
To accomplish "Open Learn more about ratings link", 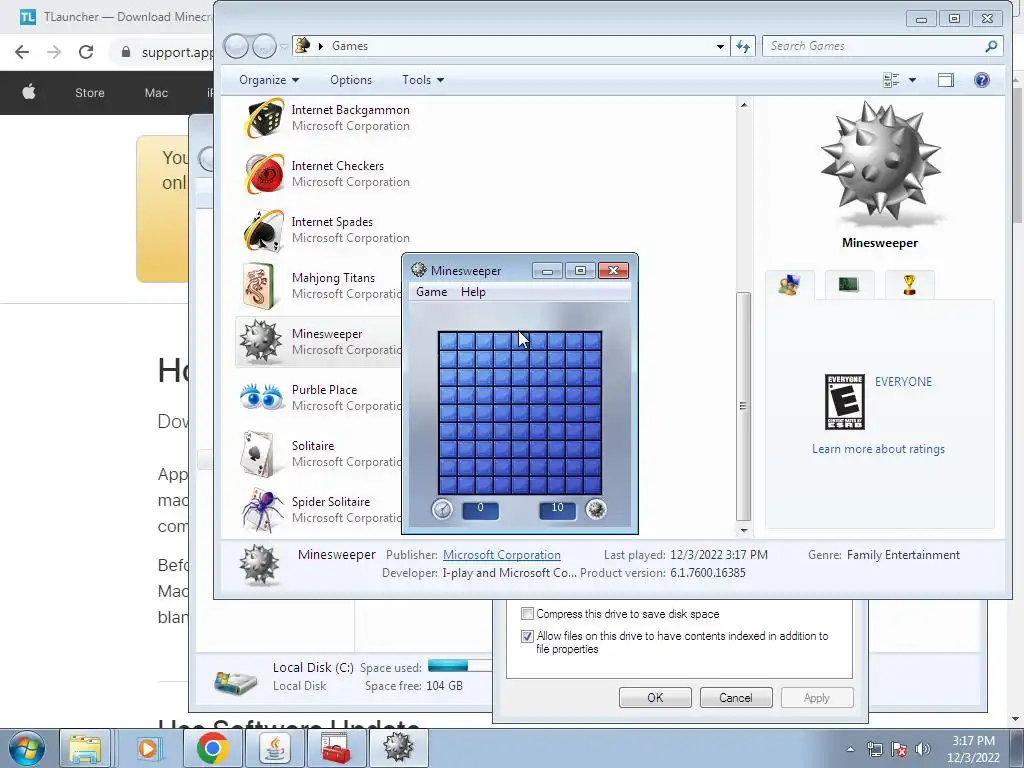I will coord(878,449).
